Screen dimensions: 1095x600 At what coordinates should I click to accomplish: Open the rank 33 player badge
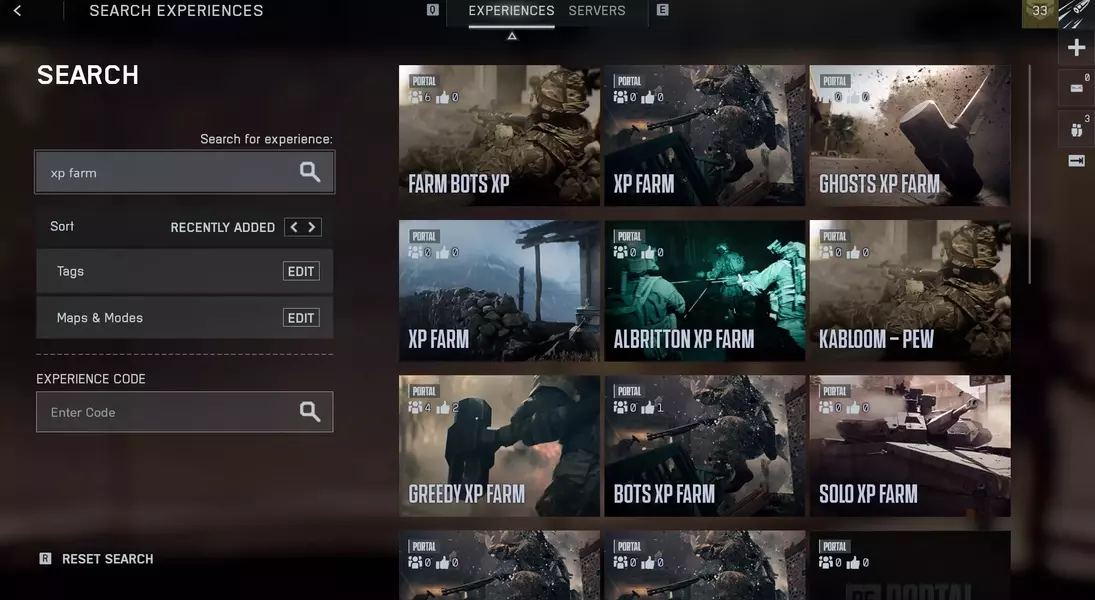[1039, 12]
